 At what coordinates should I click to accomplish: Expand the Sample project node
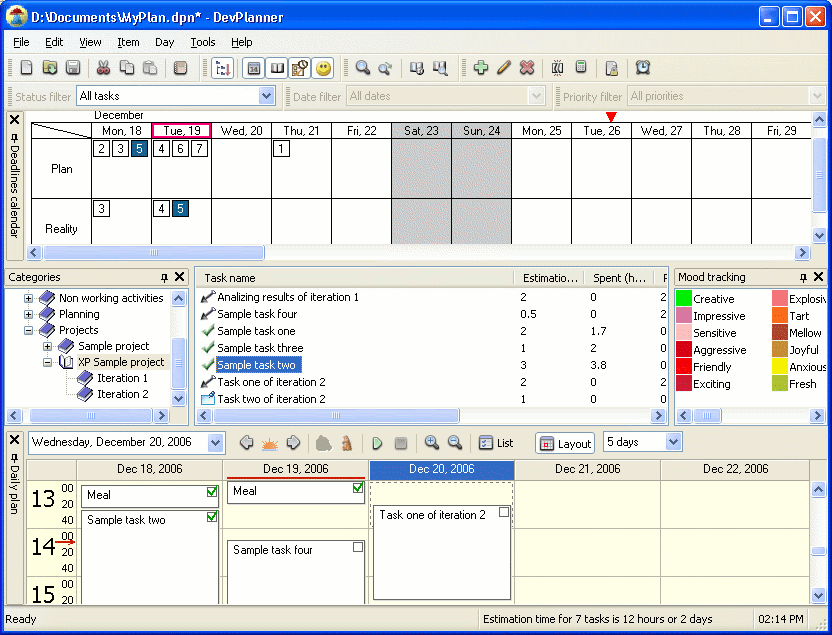tap(47, 346)
